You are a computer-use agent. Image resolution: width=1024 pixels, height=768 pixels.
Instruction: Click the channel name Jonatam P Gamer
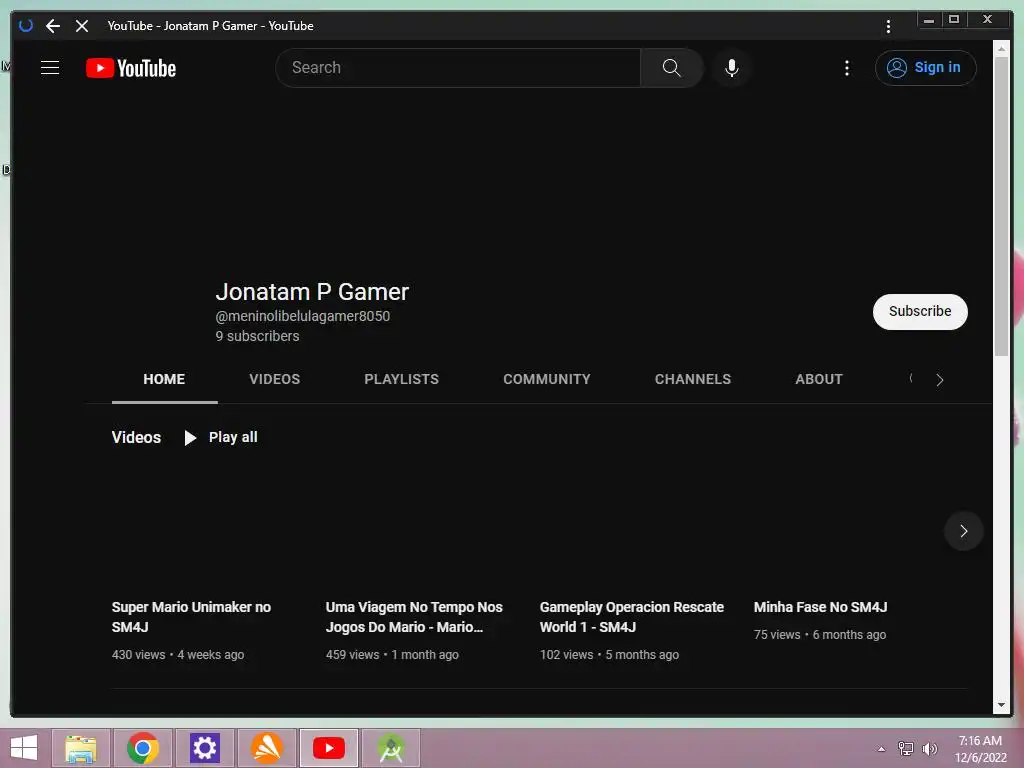[312, 292]
